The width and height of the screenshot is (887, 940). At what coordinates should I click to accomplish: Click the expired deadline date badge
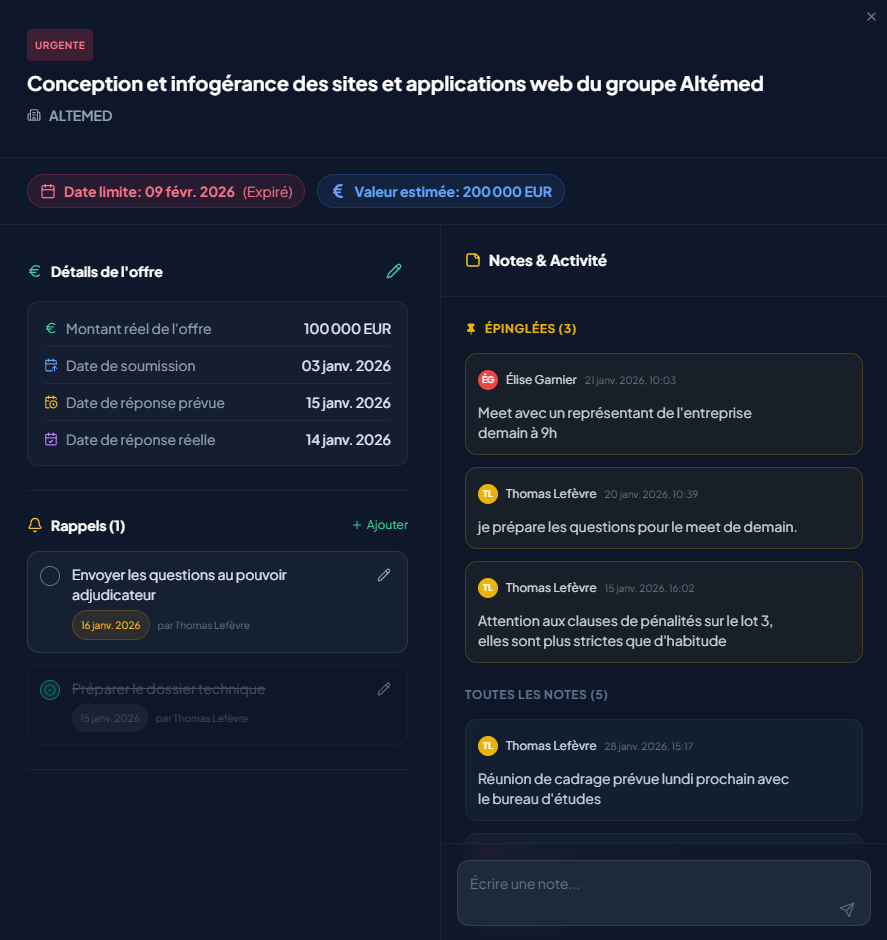(166, 191)
